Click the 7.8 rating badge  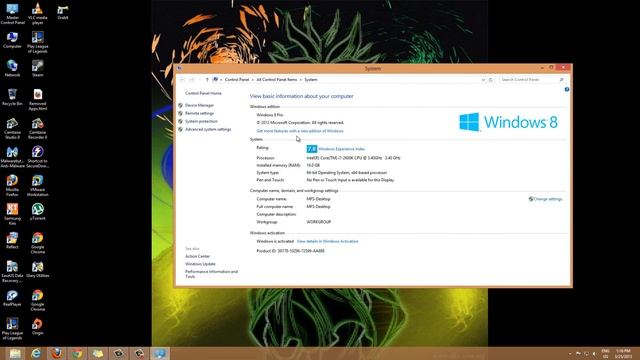[311, 149]
